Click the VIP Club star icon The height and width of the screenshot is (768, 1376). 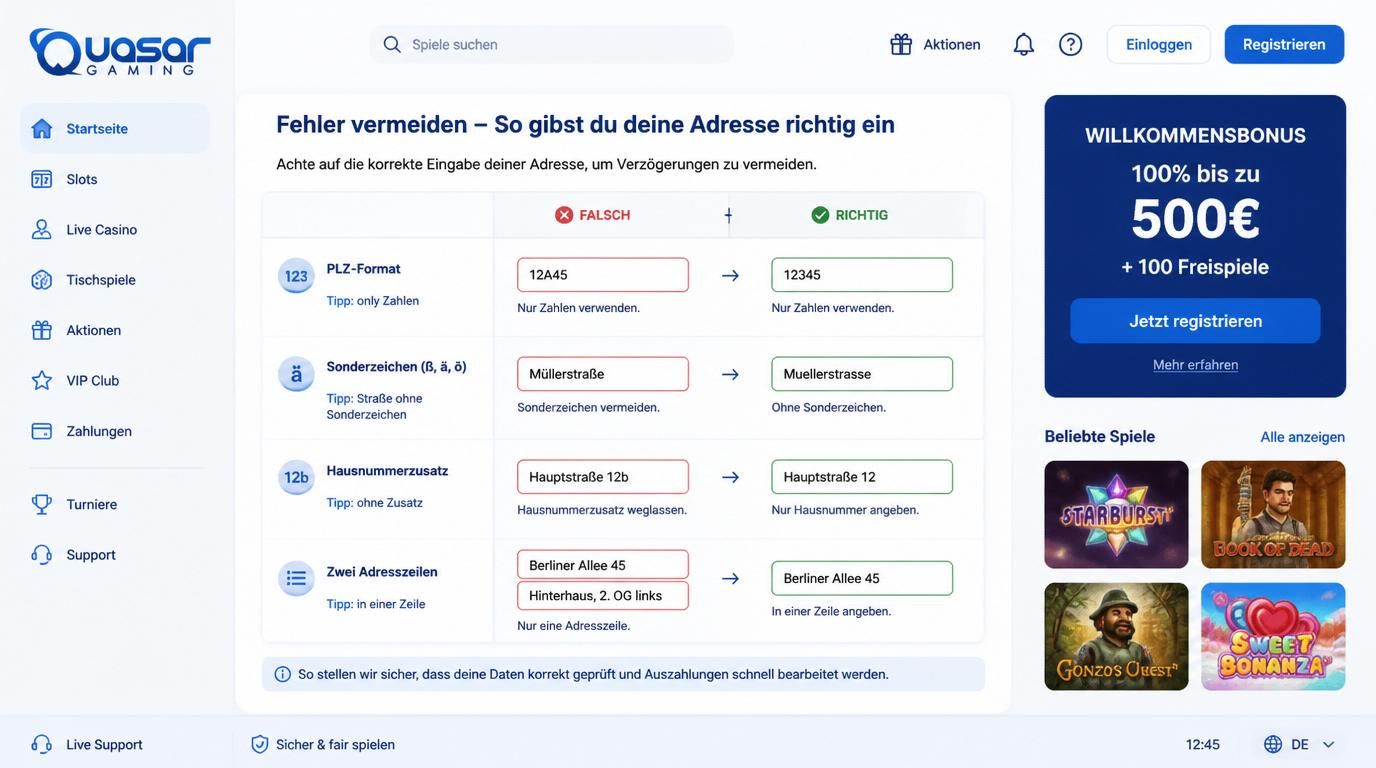[41, 380]
